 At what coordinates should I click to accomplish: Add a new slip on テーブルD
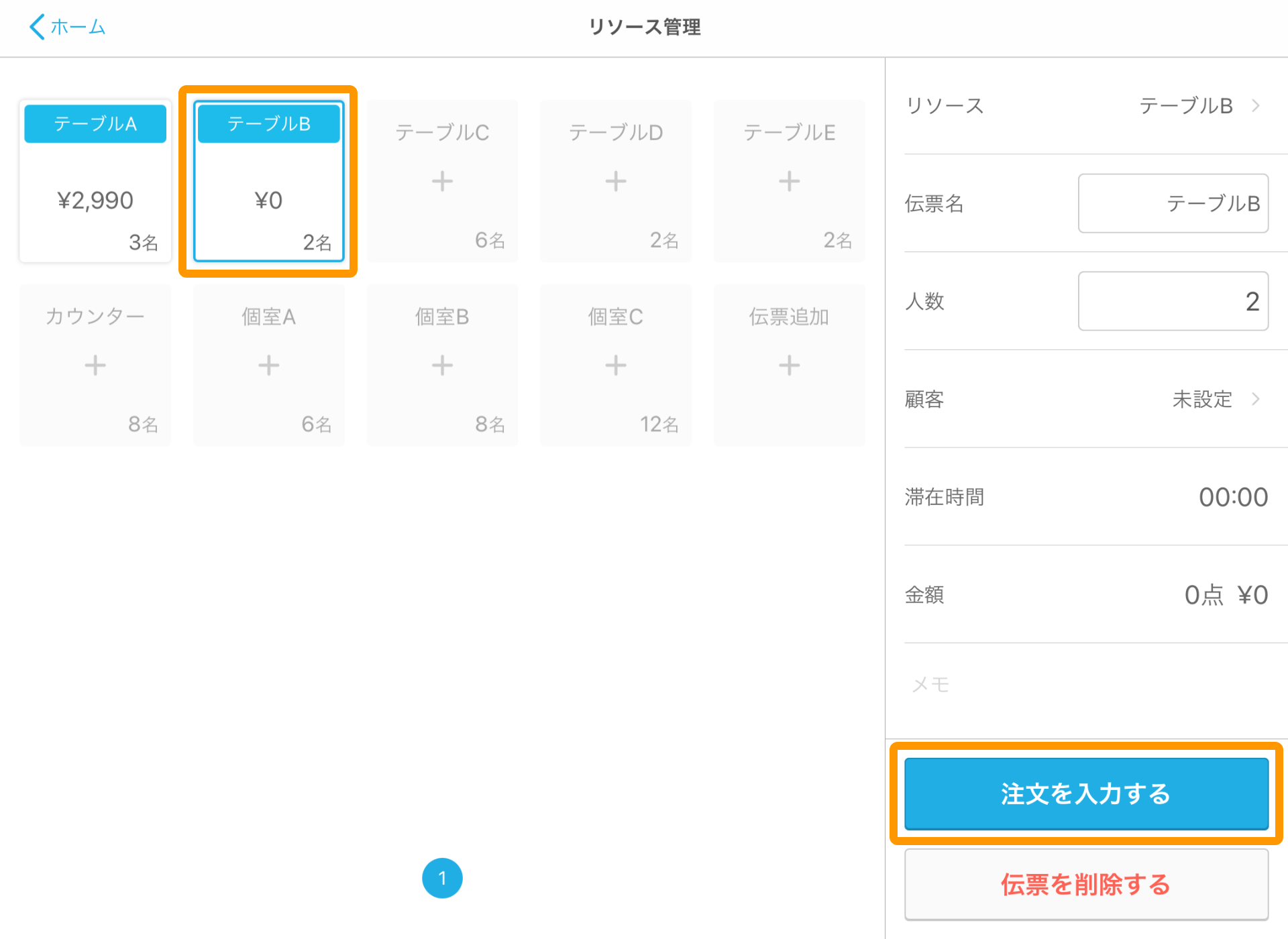coord(614,180)
